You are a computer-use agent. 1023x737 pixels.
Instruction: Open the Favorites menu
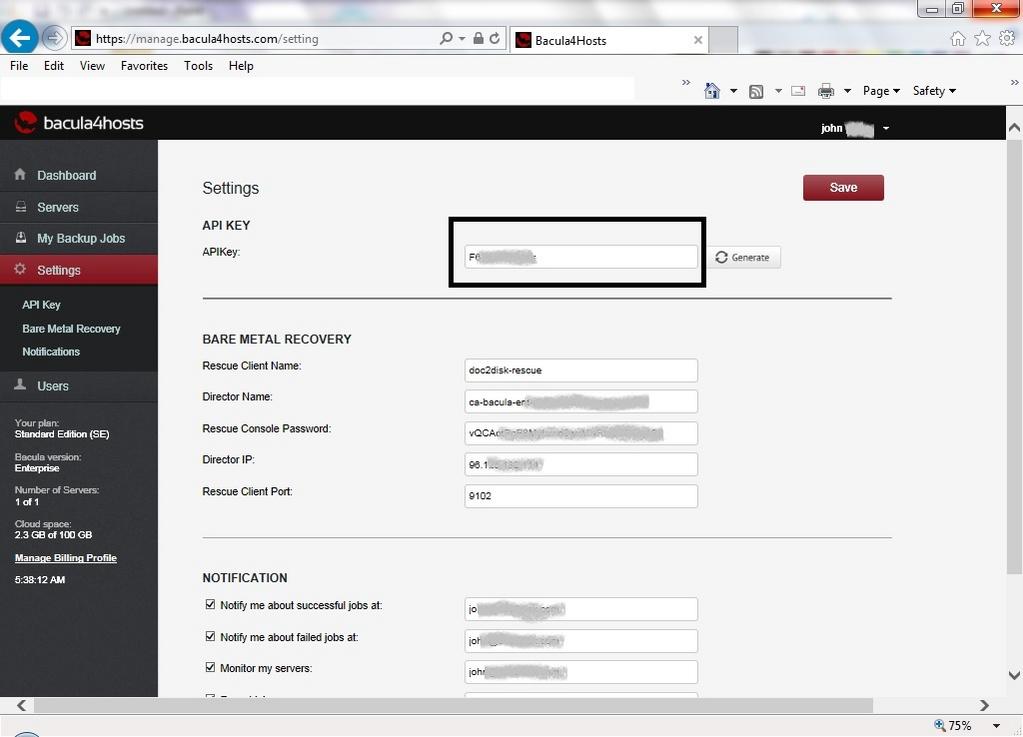point(144,66)
